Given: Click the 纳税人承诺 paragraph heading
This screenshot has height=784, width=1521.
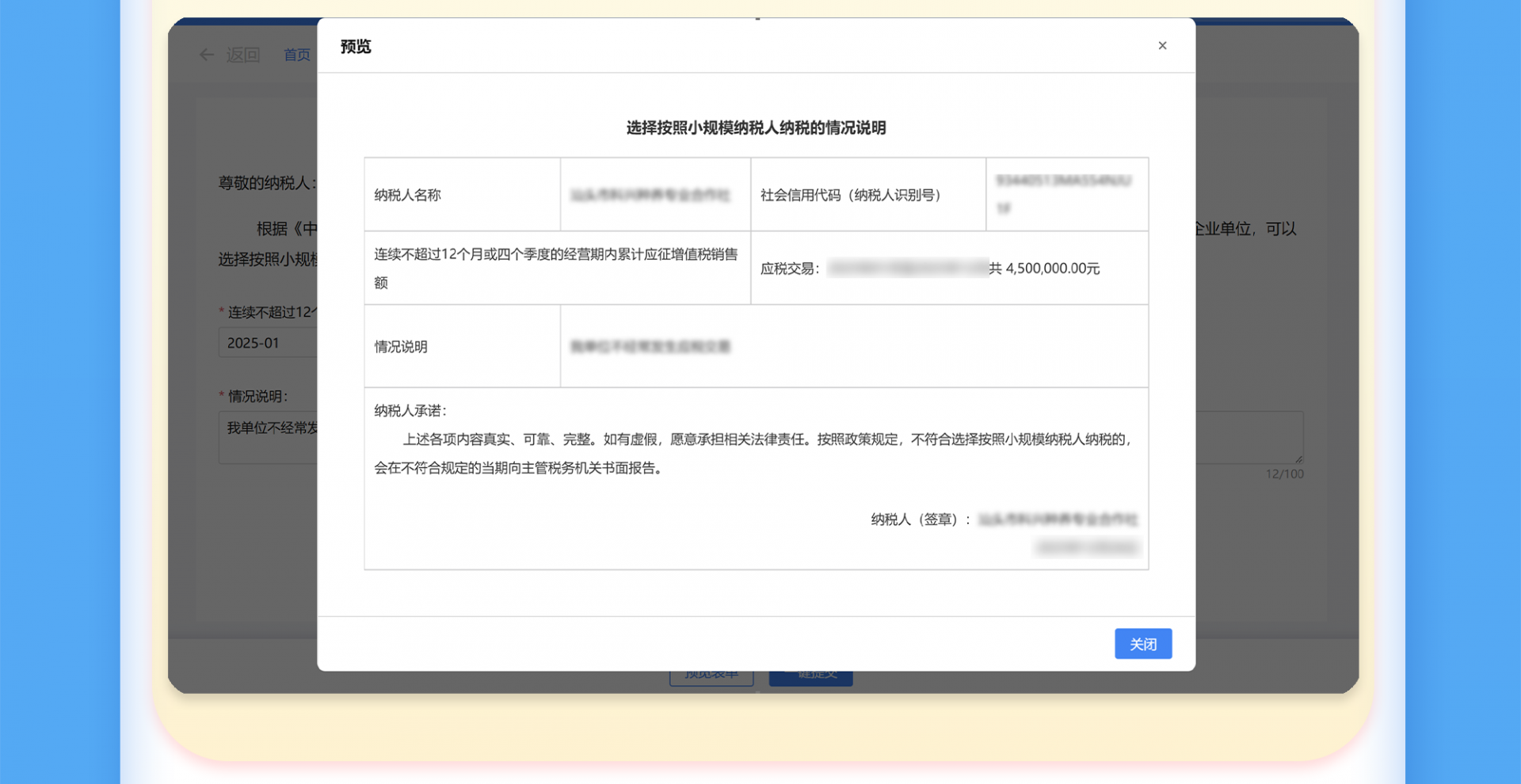Looking at the screenshot, I should [410, 410].
